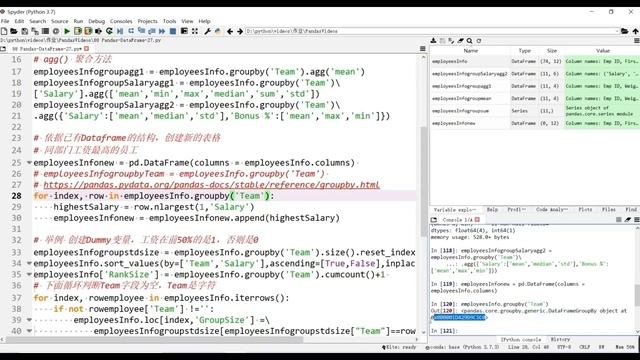Collapse the code fold arrow at line 25
The width and height of the screenshot is (640, 360).
pos(29,163)
